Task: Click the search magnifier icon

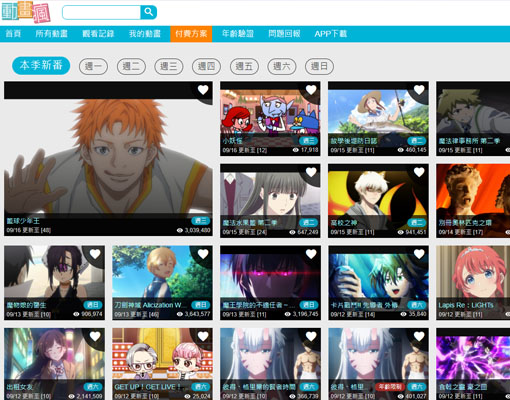Action: click(x=149, y=12)
